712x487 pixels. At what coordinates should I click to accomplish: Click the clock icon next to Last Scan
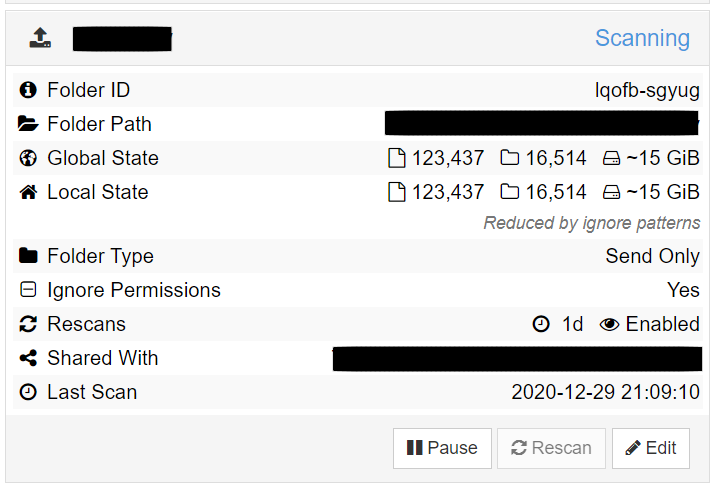point(28,392)
